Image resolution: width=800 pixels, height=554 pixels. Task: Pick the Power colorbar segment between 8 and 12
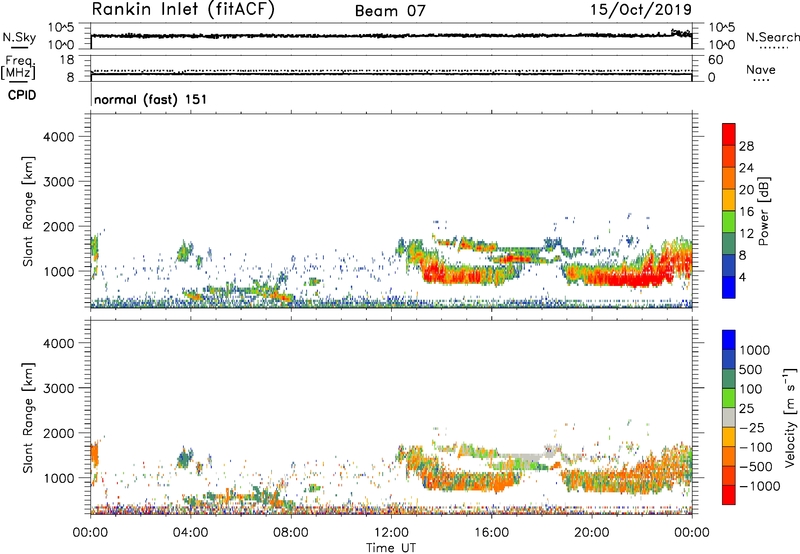pos(729,243)
